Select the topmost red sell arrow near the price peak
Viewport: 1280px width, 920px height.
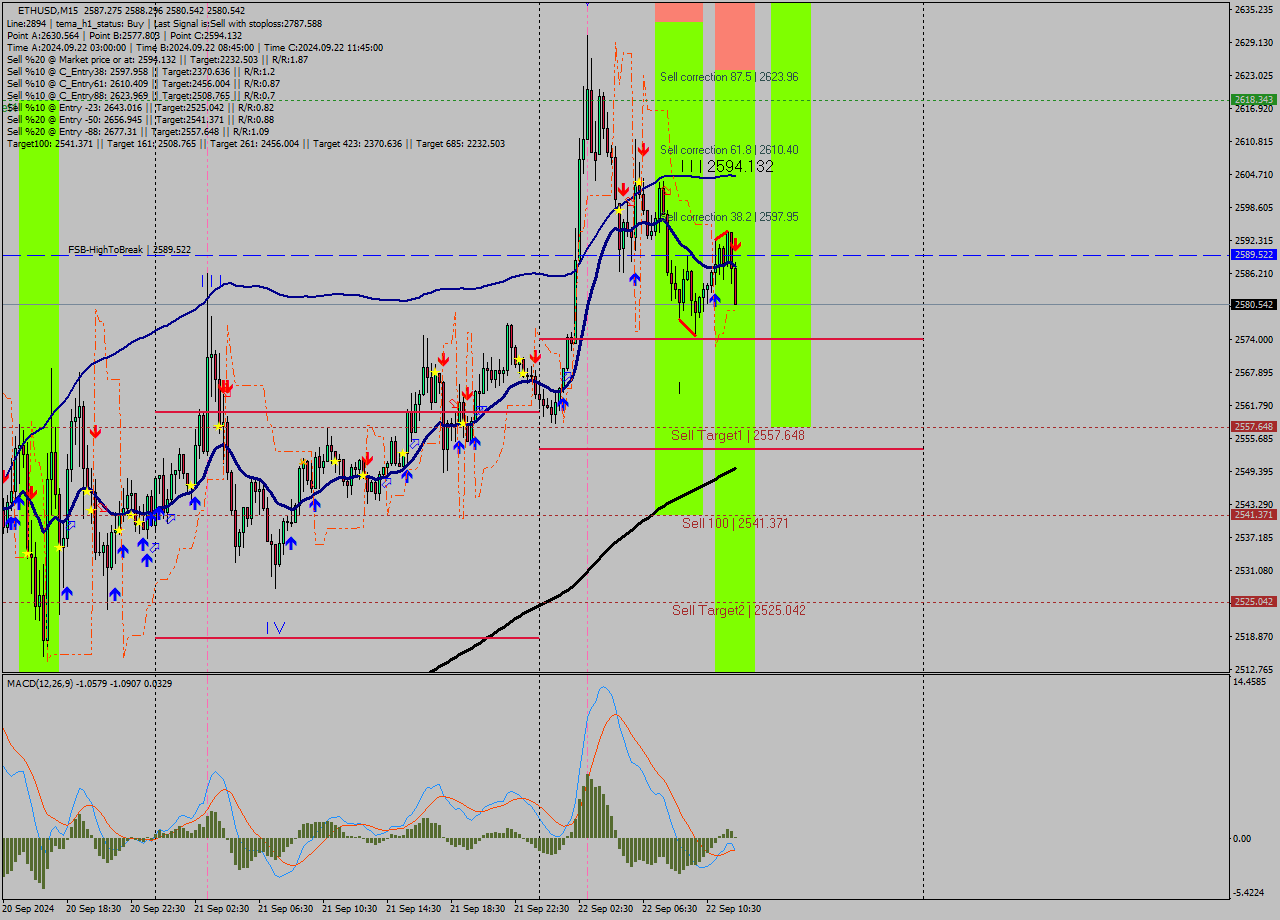(642, 149)
